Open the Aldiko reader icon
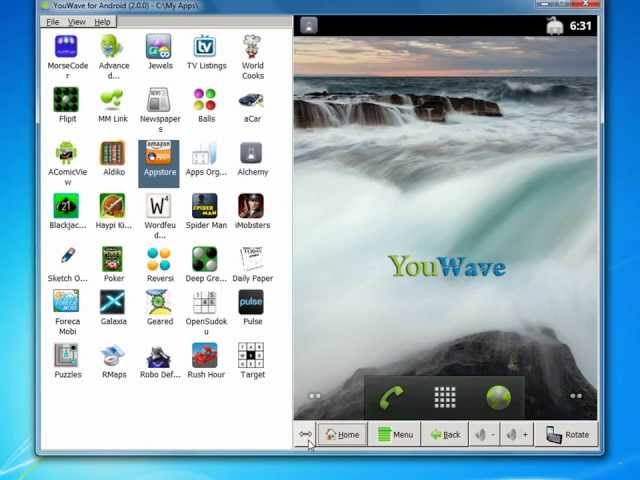Image resolution: width=640 pixels, height=480 pixels. [113, 153]
